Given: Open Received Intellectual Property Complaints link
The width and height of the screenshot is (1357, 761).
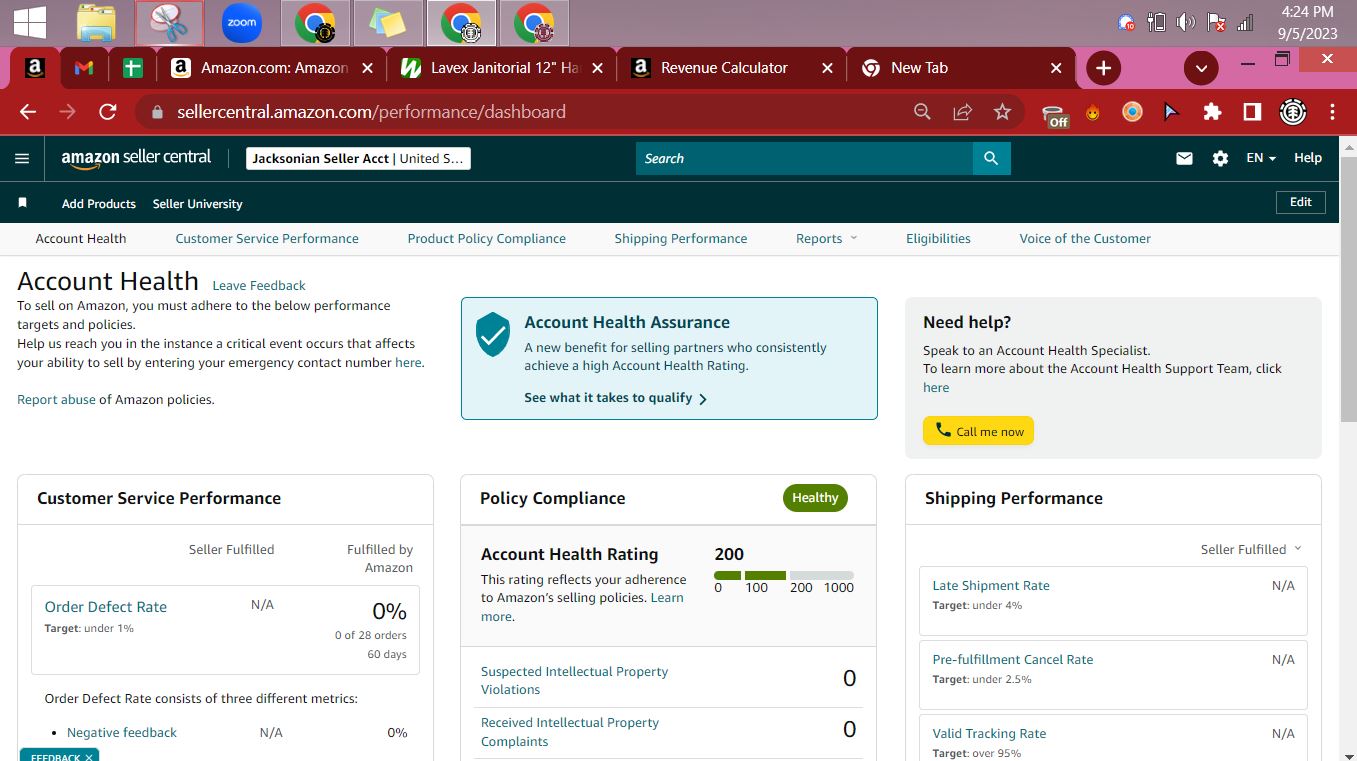Looking at the screenshot, I should click(570, 732).
